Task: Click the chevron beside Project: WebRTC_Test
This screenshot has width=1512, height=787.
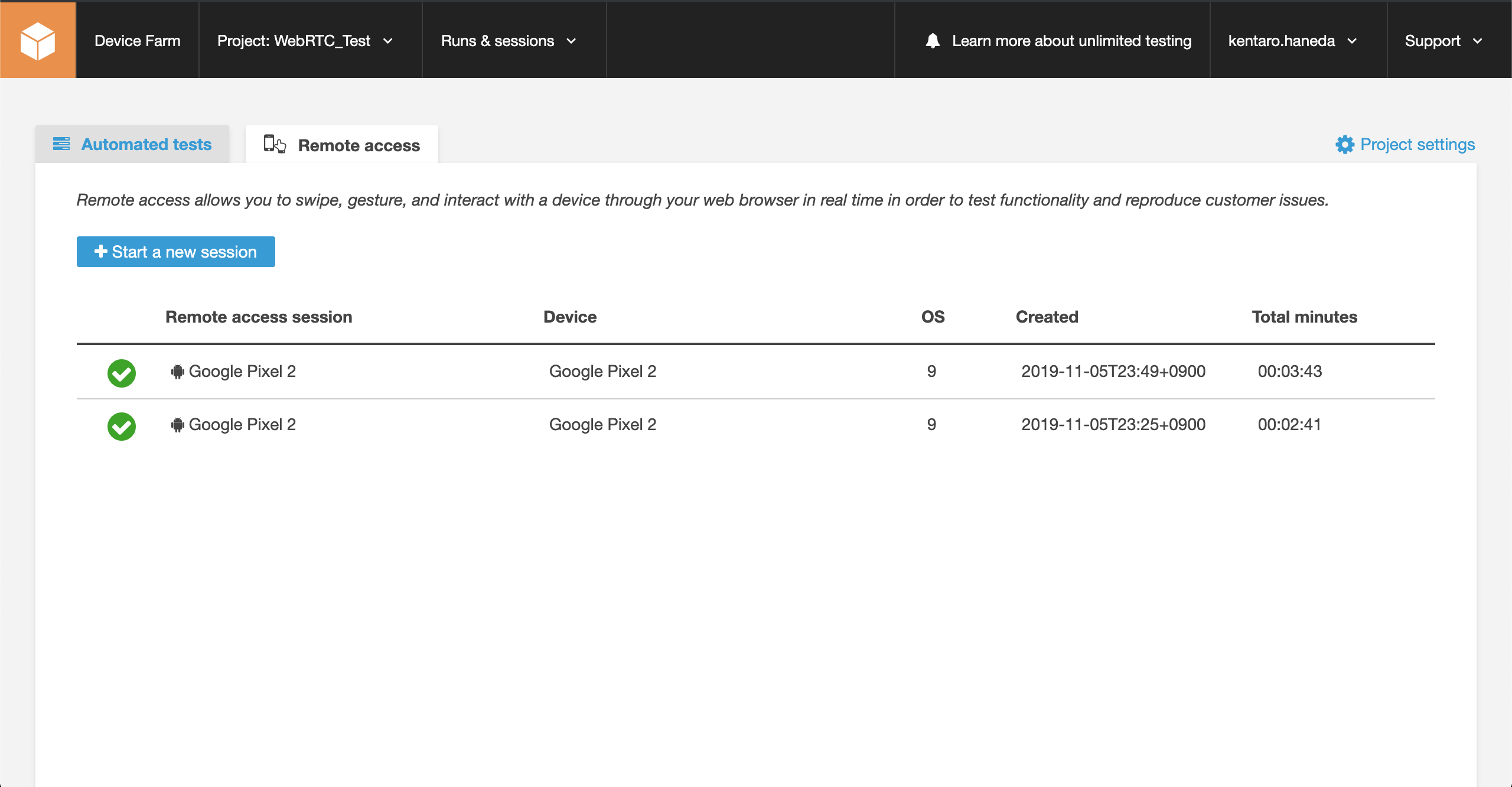Action: [387, 41]
